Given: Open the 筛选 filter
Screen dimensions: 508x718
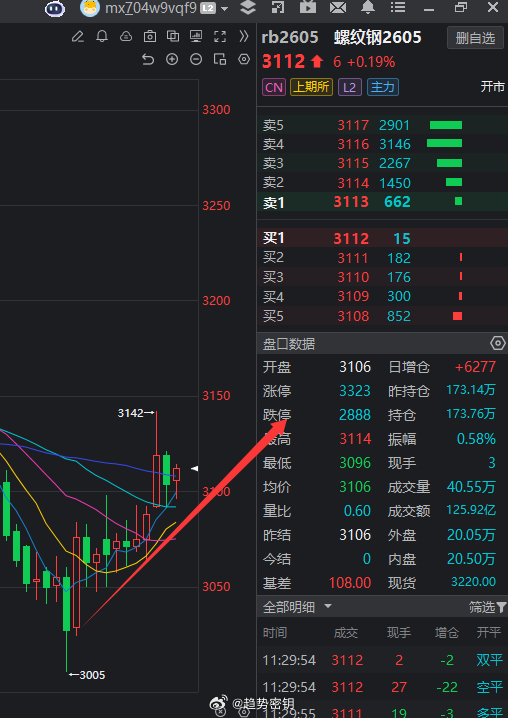Looking at the screenshot, I should 487,608.
